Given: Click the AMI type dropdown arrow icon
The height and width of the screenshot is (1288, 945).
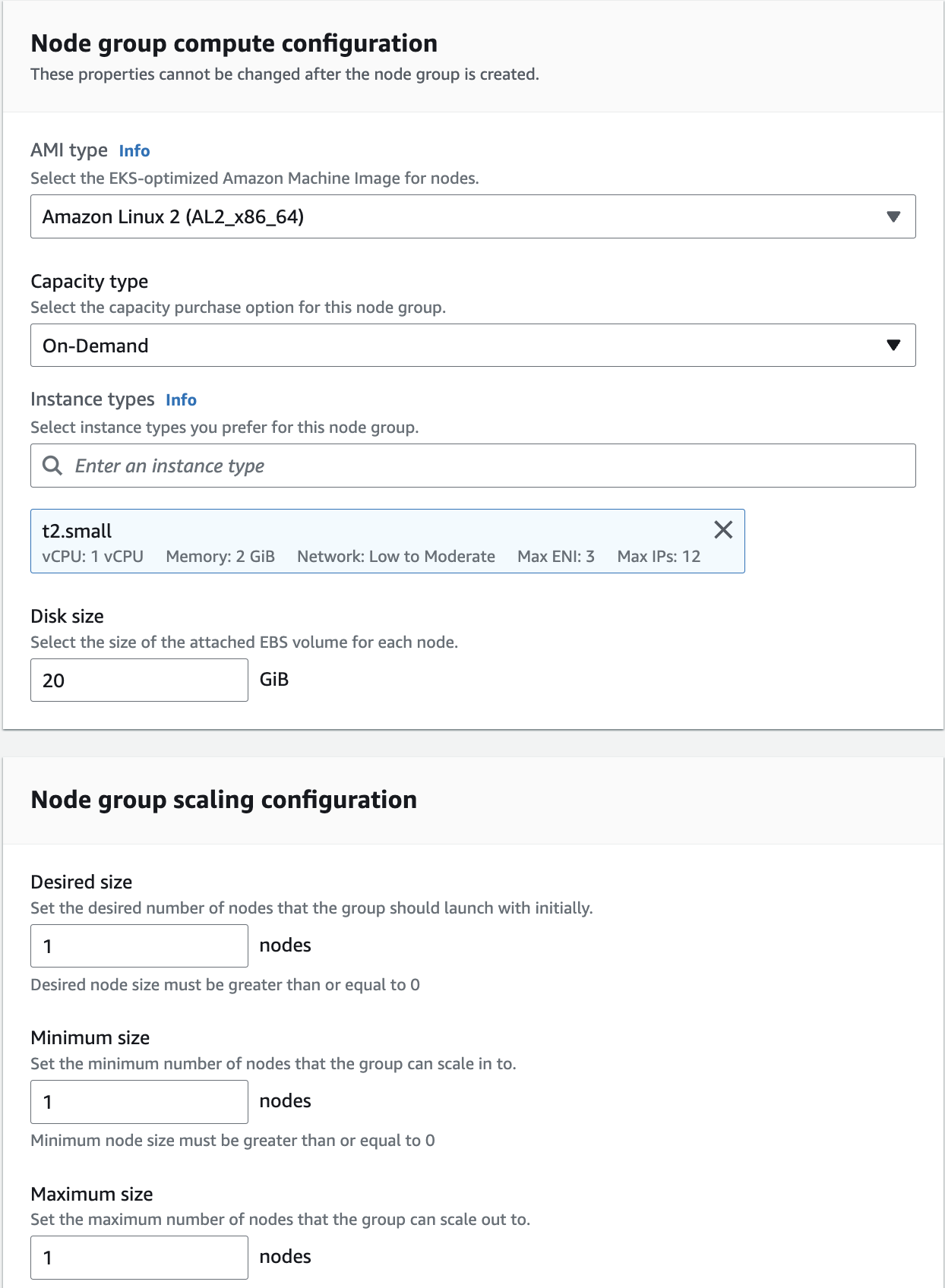Looking at the screenshot, I should (893, 217).
